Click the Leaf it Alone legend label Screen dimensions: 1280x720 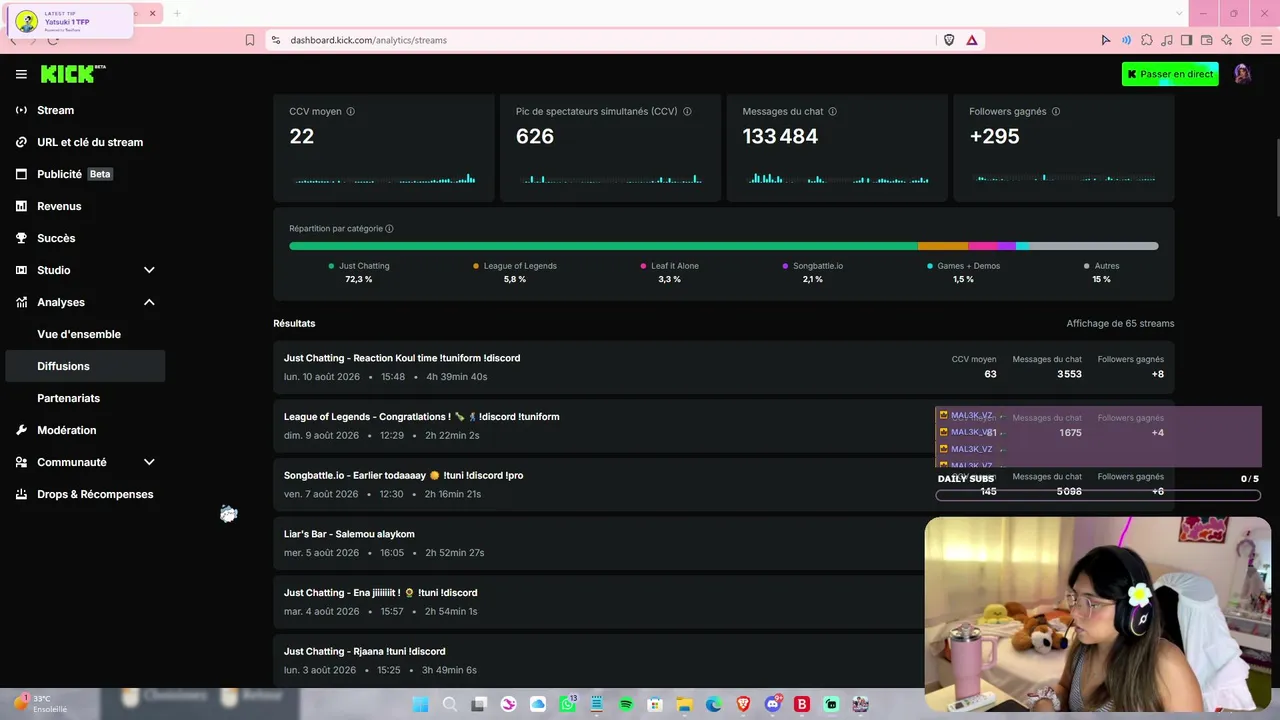tap(675, 266)
